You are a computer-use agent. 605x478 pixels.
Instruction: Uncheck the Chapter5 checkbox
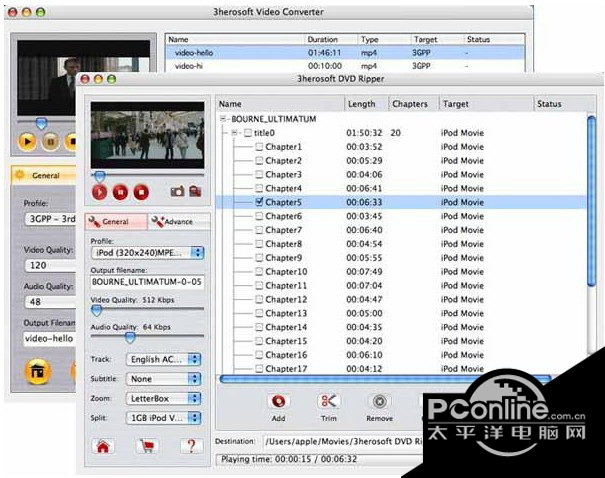tap(259, 202)
